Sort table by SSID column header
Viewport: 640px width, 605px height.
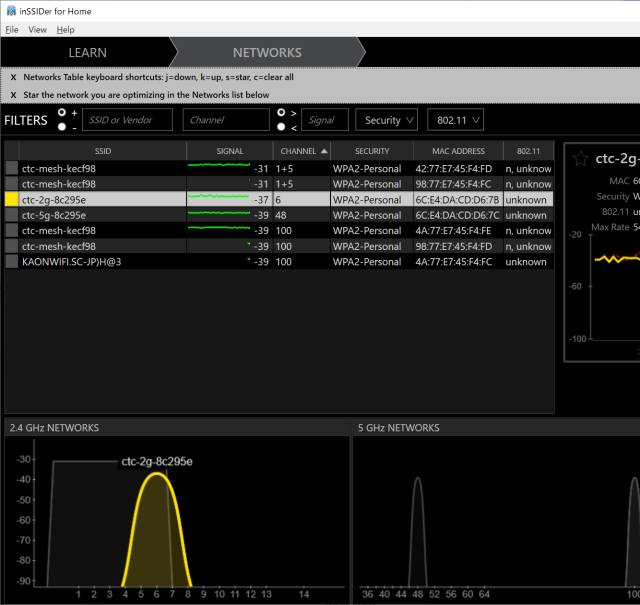[x=103, y=151]
